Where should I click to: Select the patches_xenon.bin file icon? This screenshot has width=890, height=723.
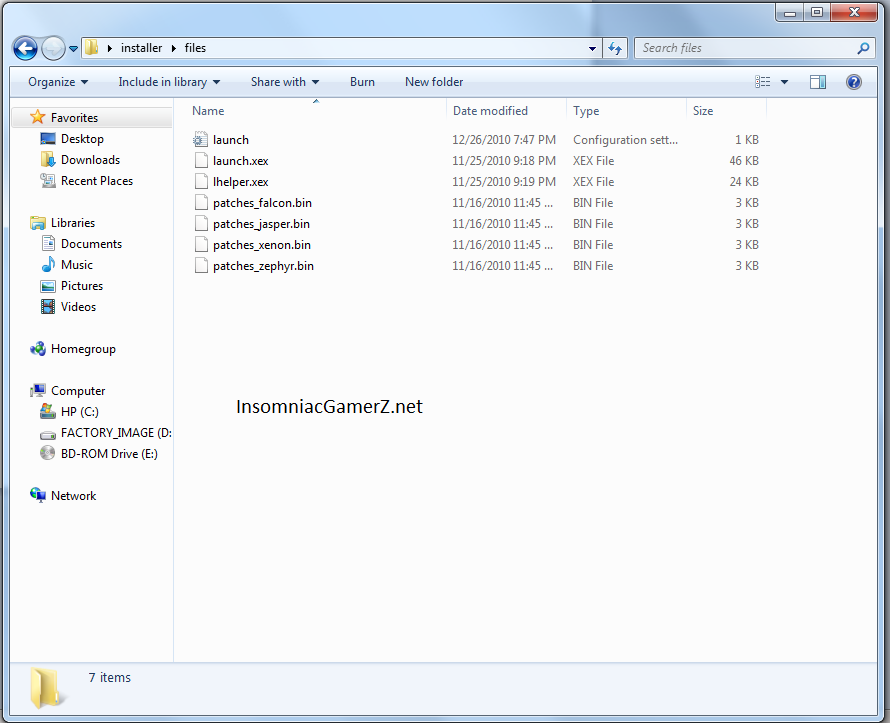coord(201,245)
